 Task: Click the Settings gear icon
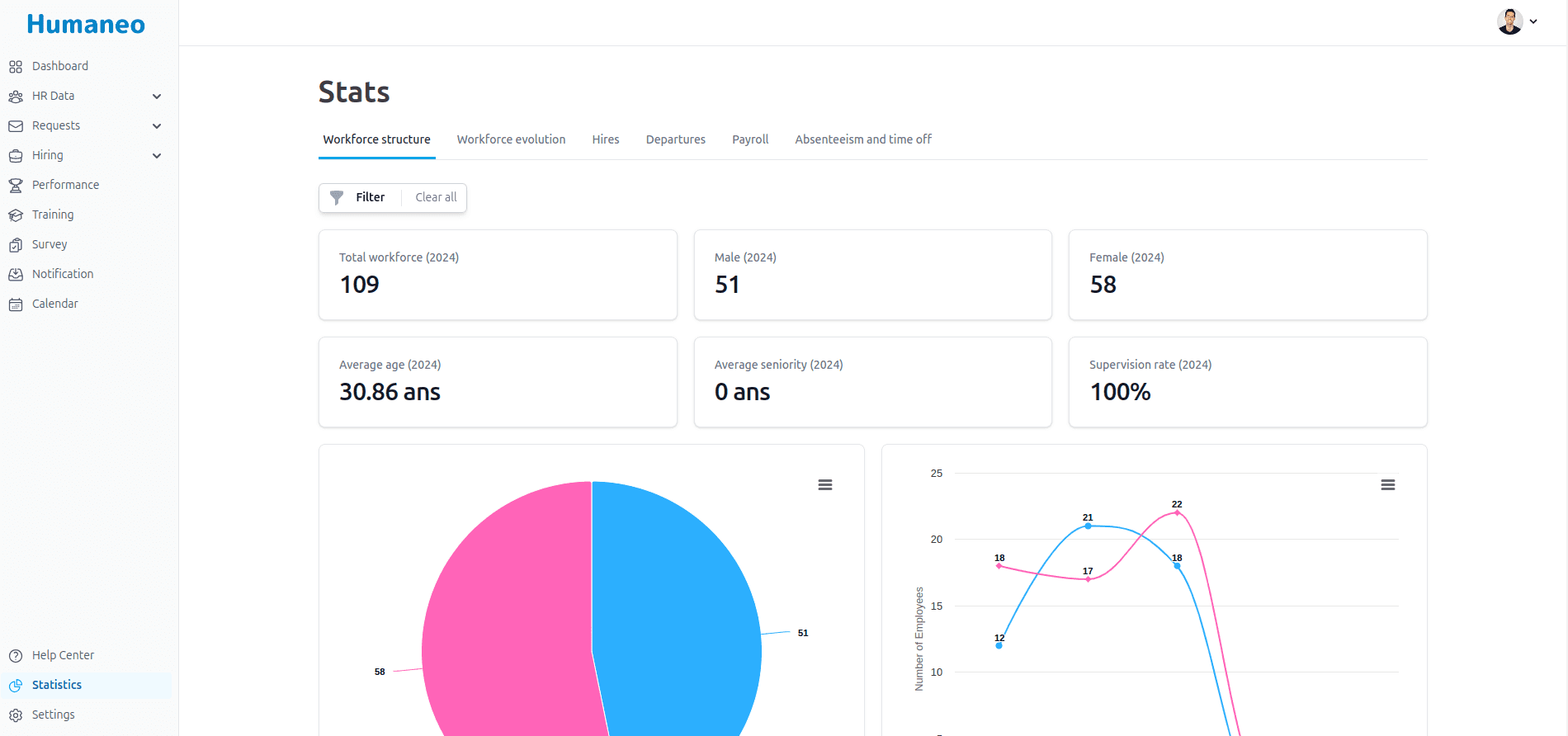point(16,715)
